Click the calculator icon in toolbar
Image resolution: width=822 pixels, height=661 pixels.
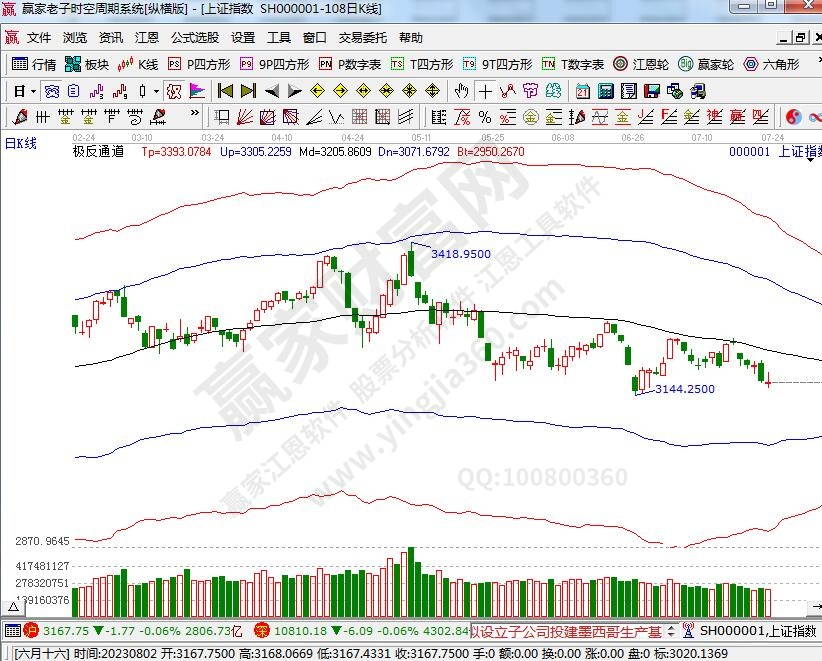604,91
